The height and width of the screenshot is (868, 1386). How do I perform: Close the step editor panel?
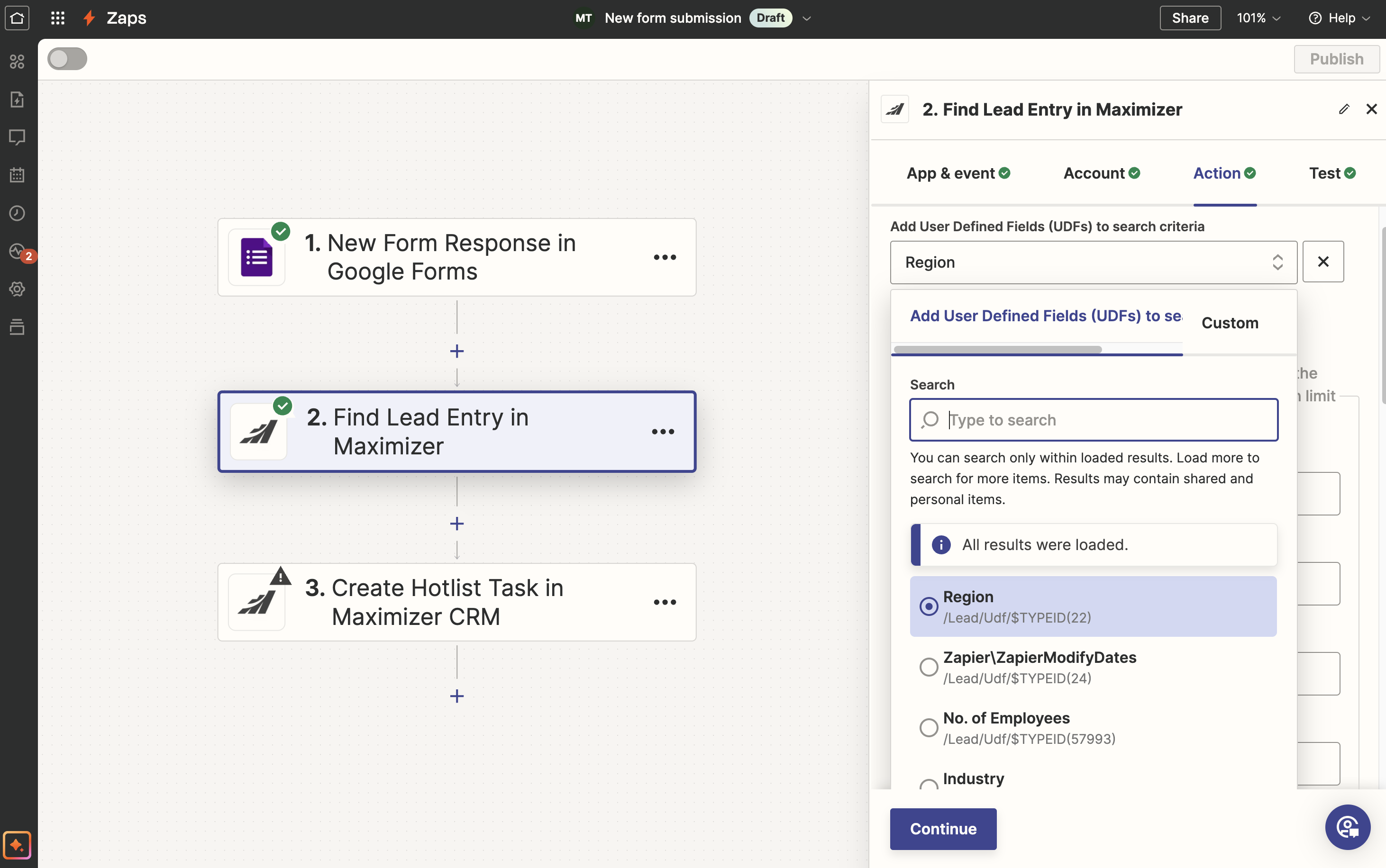tap(1372, 109)
